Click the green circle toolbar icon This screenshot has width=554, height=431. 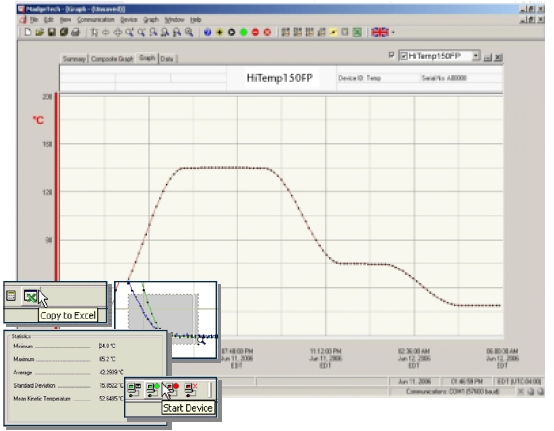pyautogui.click(x=243, y=33)
